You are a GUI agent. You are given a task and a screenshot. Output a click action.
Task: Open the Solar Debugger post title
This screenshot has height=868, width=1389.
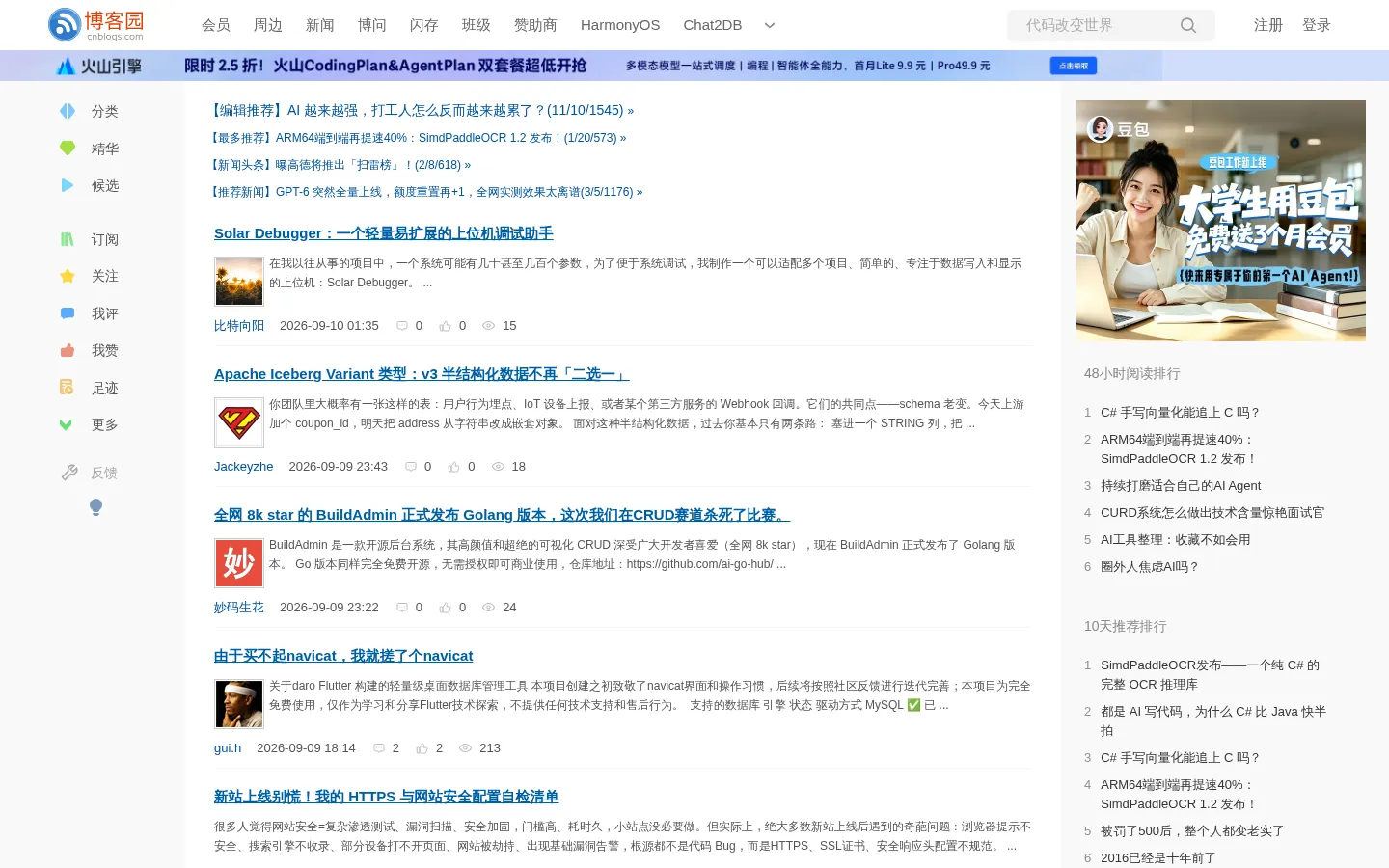(384, 233)
